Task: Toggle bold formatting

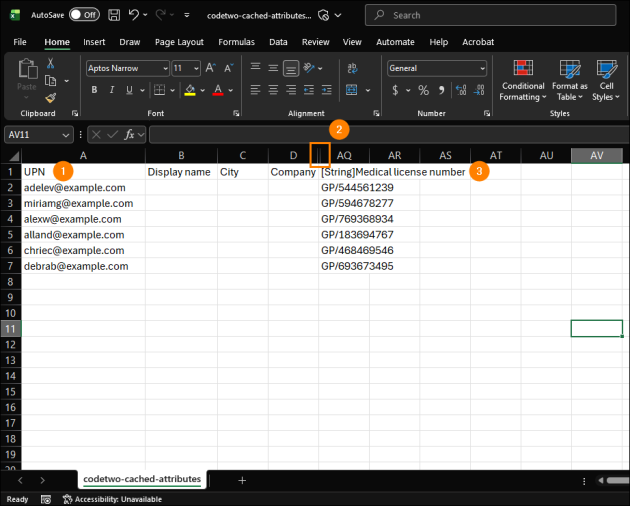Action: (94, 90)
